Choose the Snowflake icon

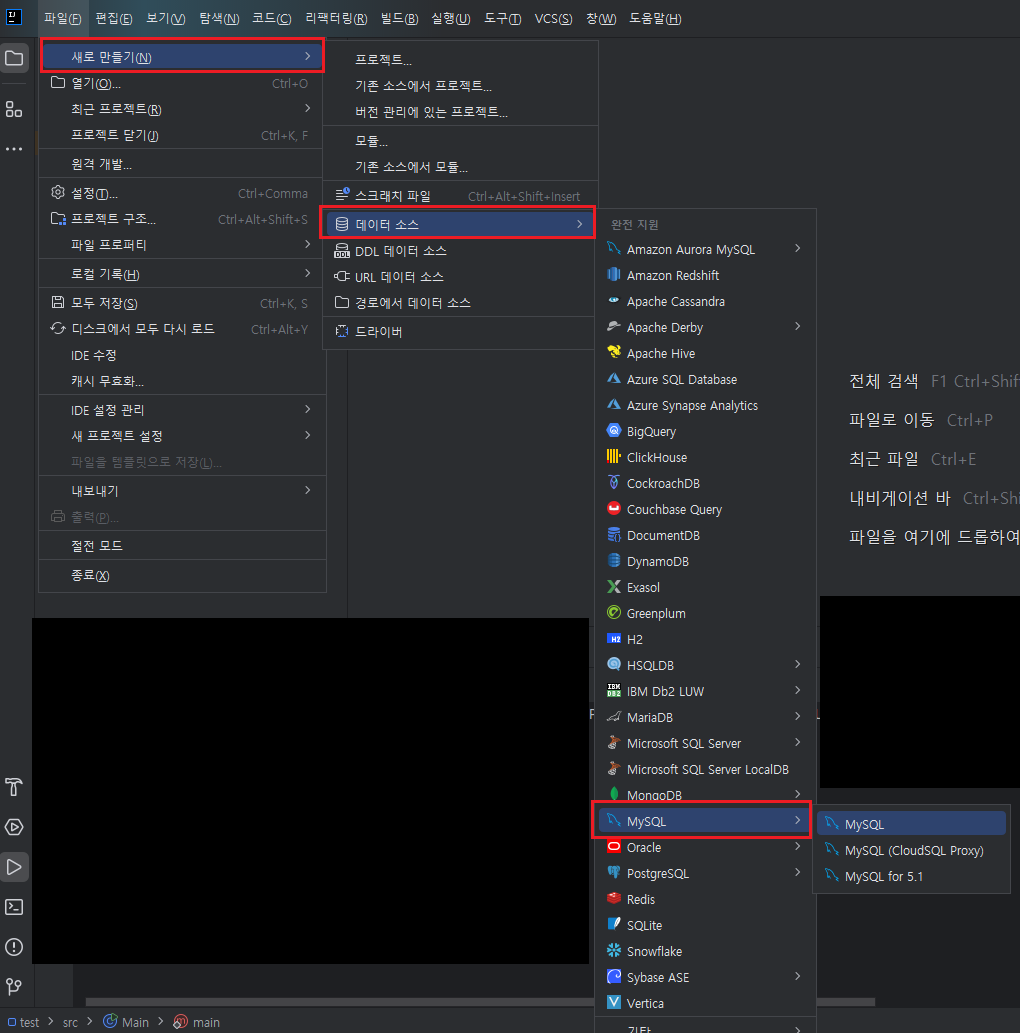tap(614, 950)
